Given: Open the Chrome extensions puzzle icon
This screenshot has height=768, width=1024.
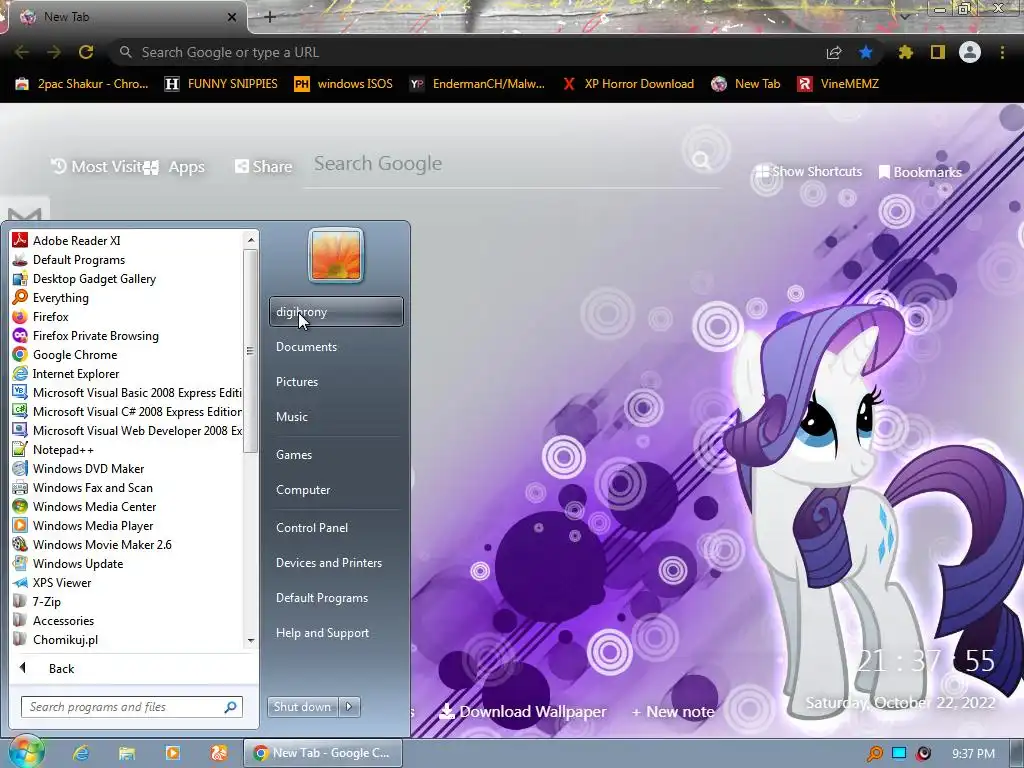Looking at the screenshot, I should (x=905, y=52).
